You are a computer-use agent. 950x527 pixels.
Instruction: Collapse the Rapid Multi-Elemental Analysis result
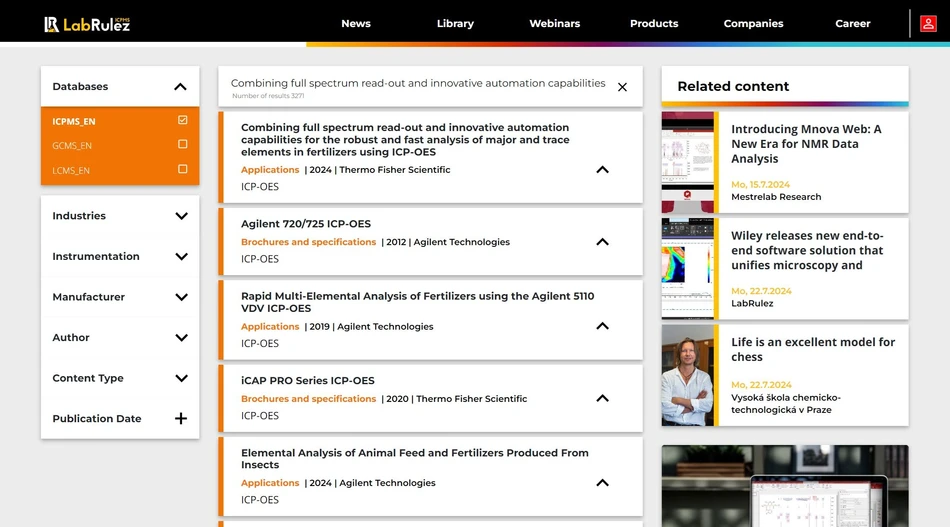(x=602, y=326)
